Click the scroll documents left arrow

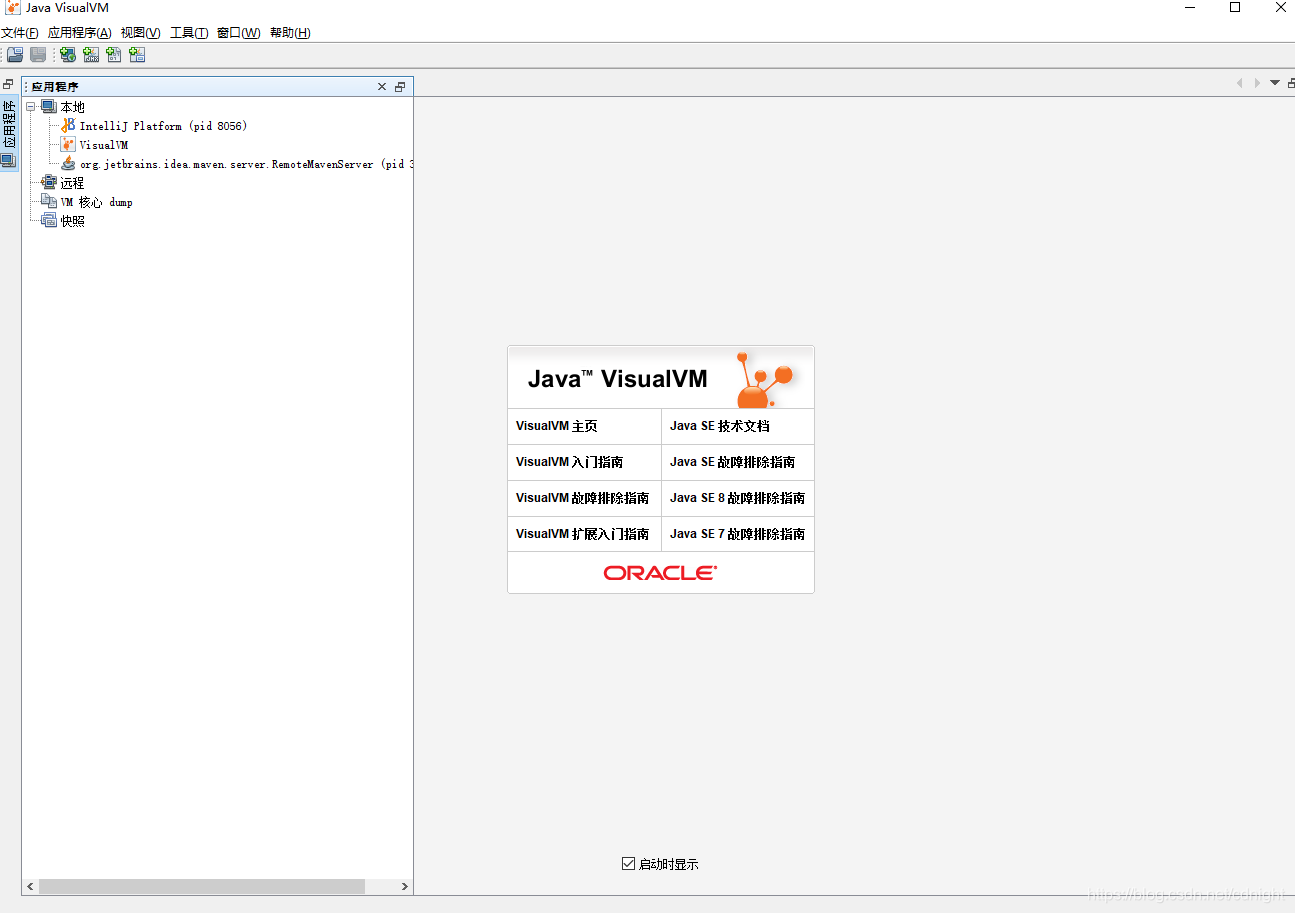click(x=1240, y=83)
